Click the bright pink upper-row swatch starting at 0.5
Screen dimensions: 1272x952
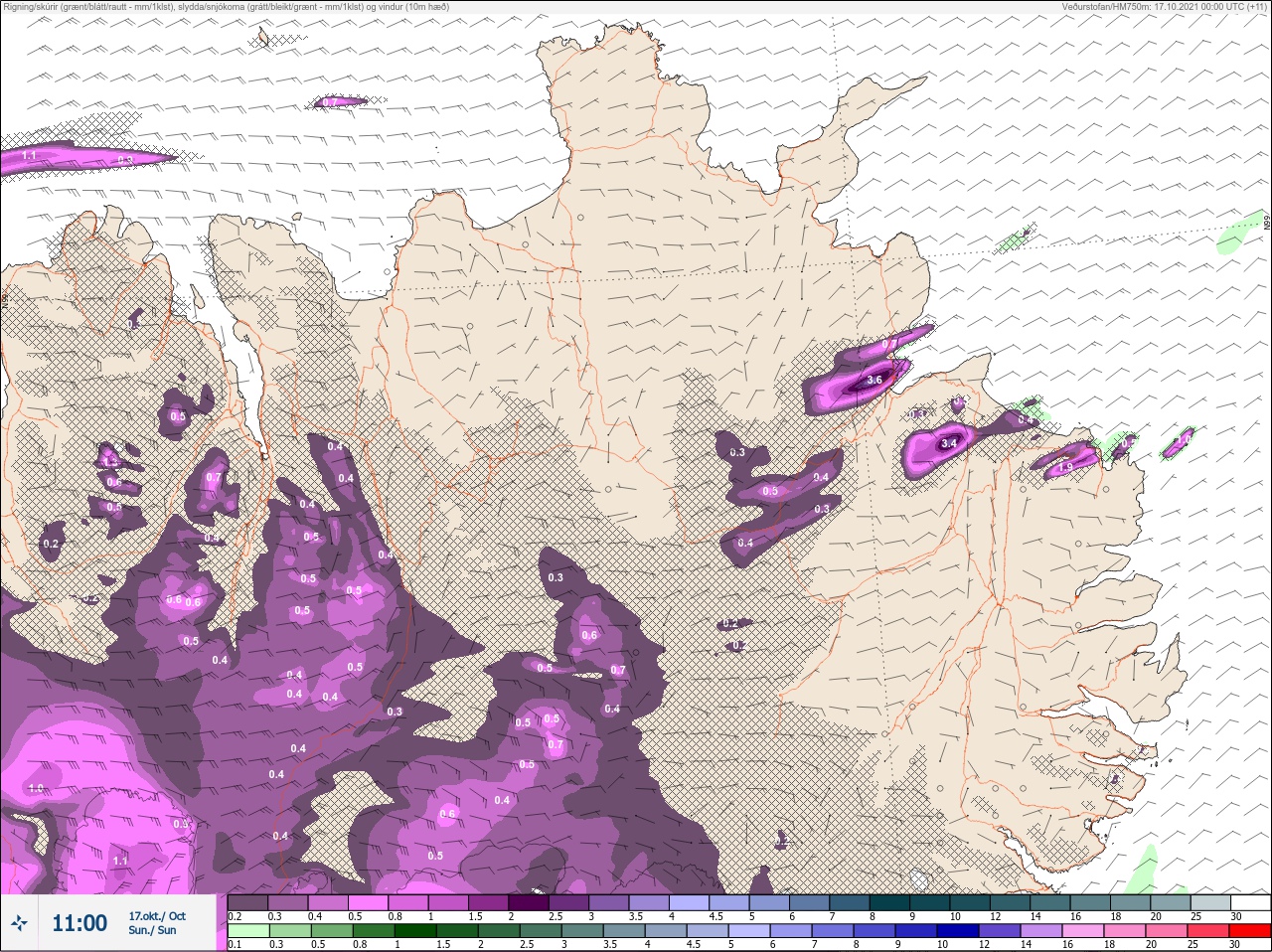(x=368, y=902)
